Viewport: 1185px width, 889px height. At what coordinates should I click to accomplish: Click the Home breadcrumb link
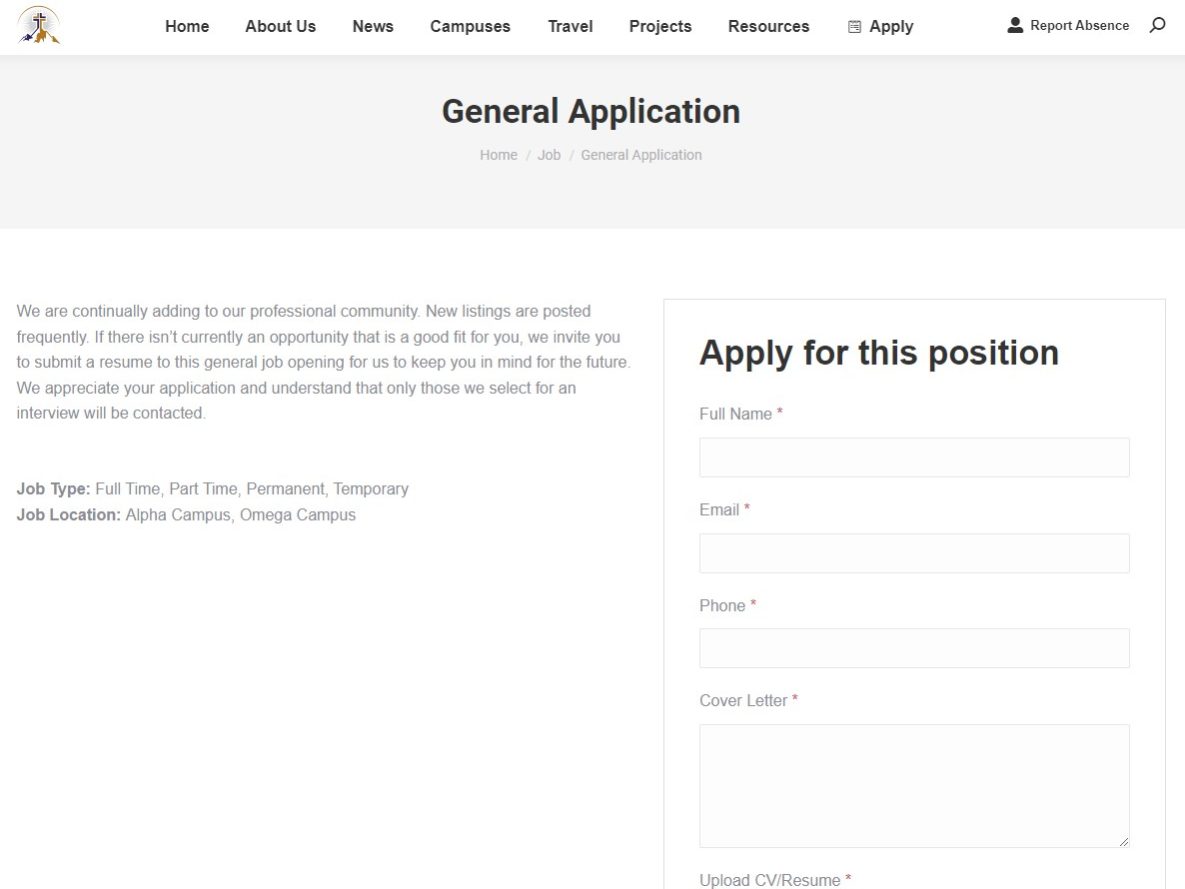point(498,155)
